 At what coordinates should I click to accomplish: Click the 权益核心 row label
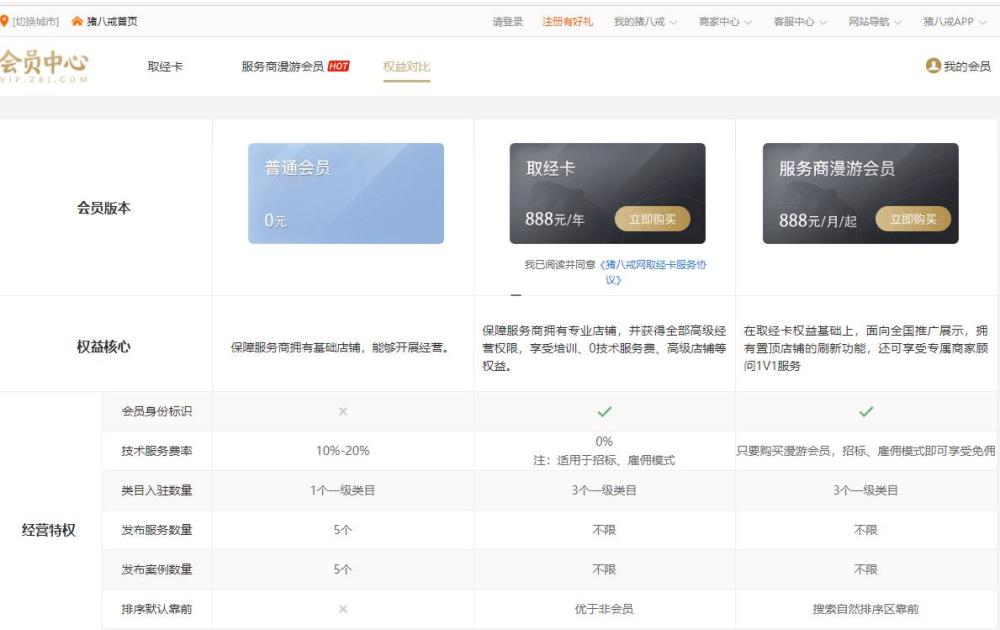coord(104,347)
